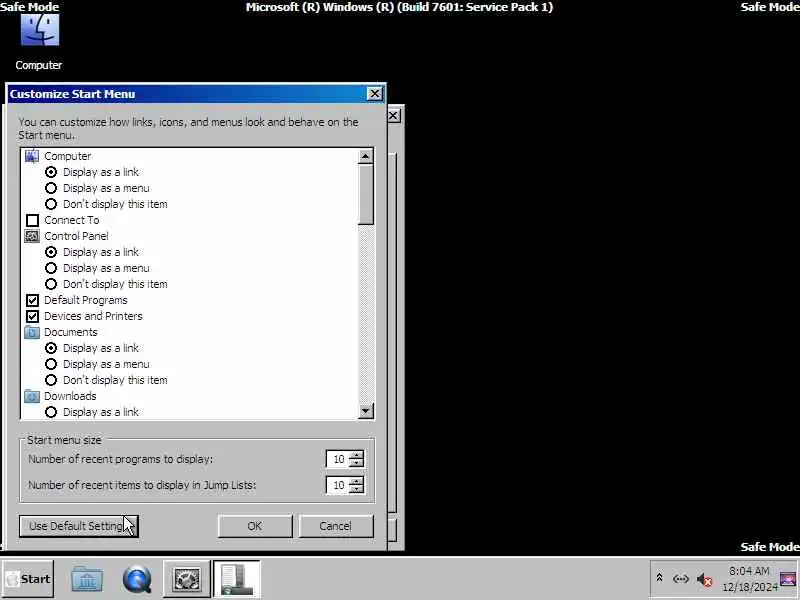Launch the blue Q player taskbar icon
This screenshot has width=800, height=600.
[137, 579]
